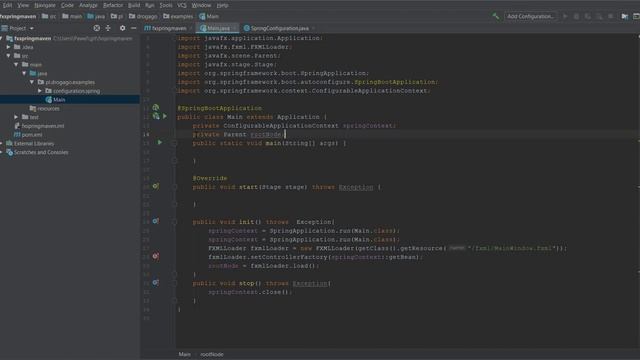Collapse the main folder in tree

click(x=16, y=64)
